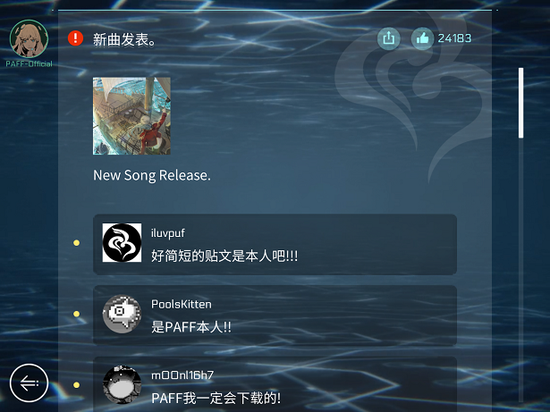Click the m00nl16h7 username
The width and height of the screenshot is (550, 412).
(x=182, y=375)
